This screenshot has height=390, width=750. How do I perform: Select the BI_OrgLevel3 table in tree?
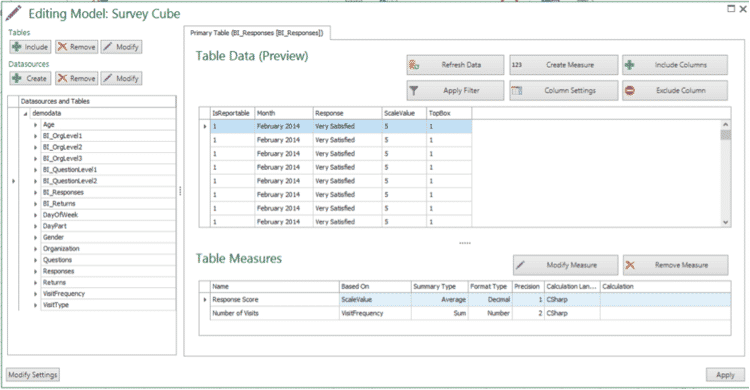(62, 158)
